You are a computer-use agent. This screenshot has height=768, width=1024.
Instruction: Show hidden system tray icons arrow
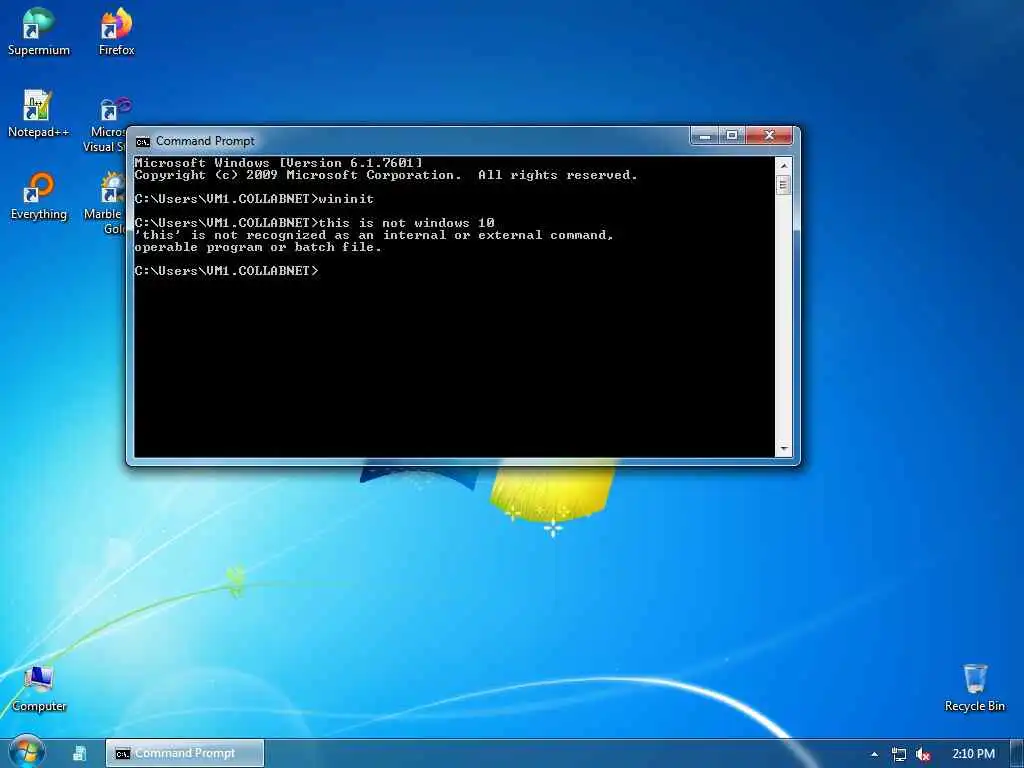874,754
